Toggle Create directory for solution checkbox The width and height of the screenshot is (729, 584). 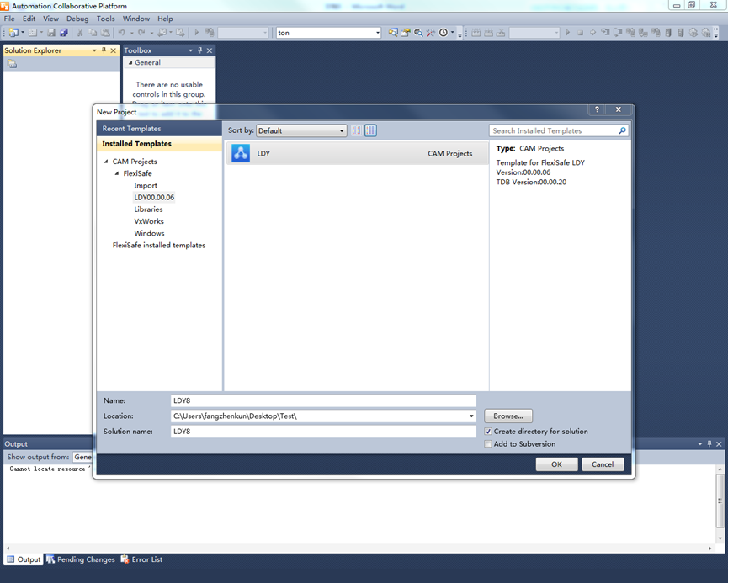488,431
